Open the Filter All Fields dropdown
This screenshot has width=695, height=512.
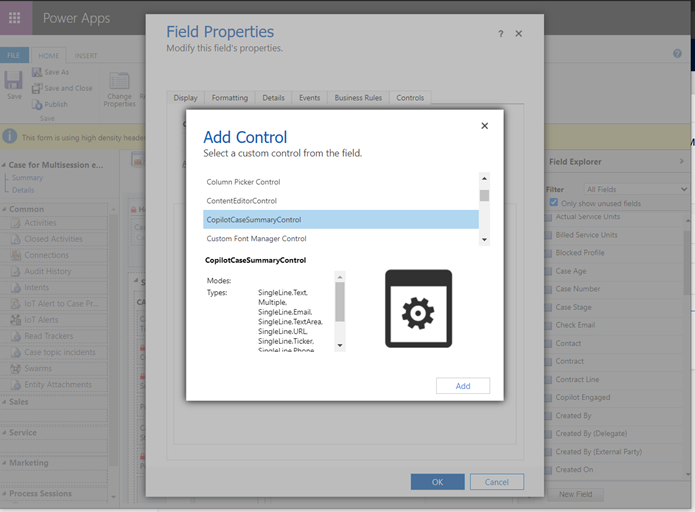pyautogui.click(x=637, y=189)
